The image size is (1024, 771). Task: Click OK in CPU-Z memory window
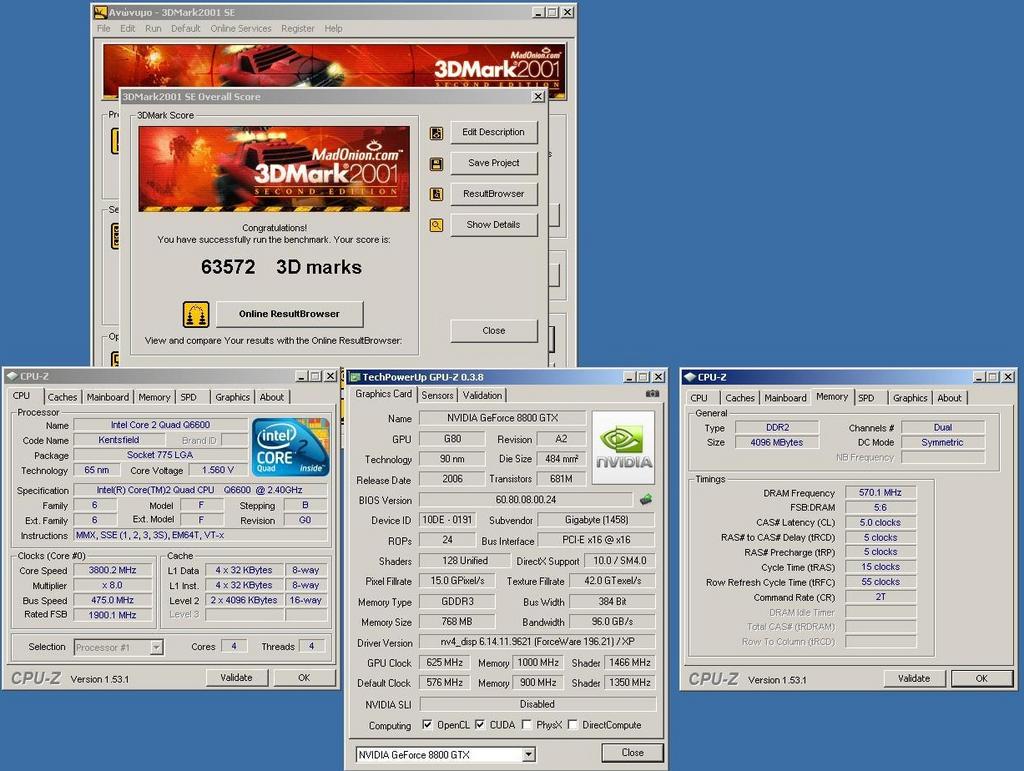982,678
